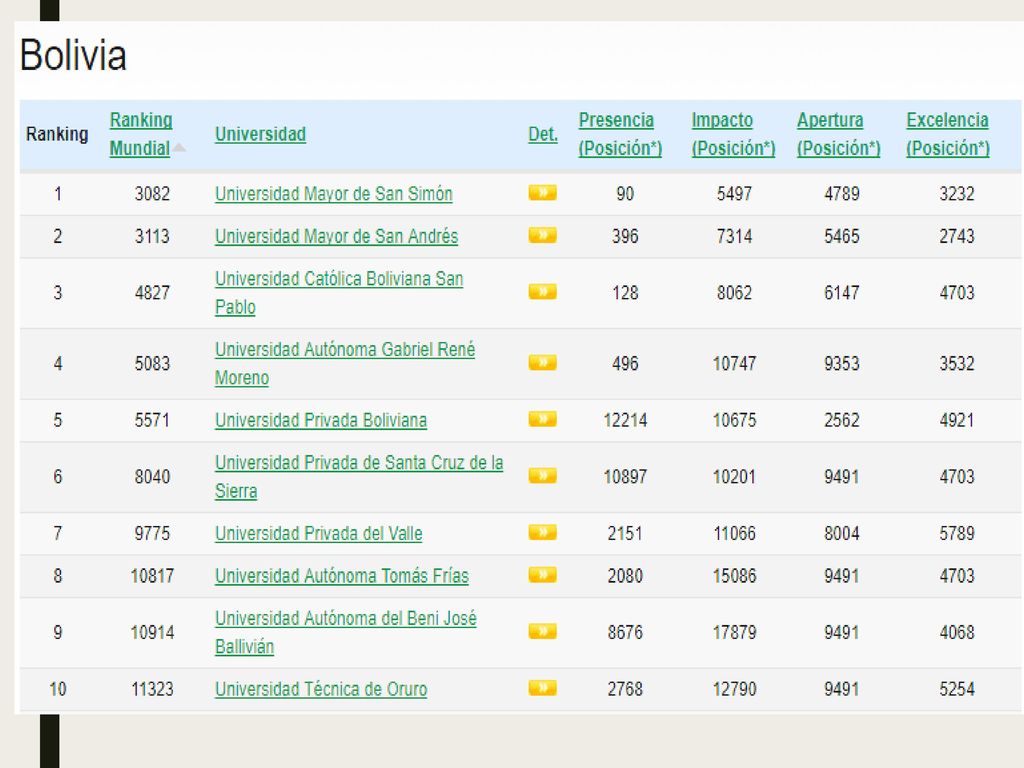This screenshot has width=1024, height=768.
Task: Select world ranking value 11323
Action: (152, 689)
